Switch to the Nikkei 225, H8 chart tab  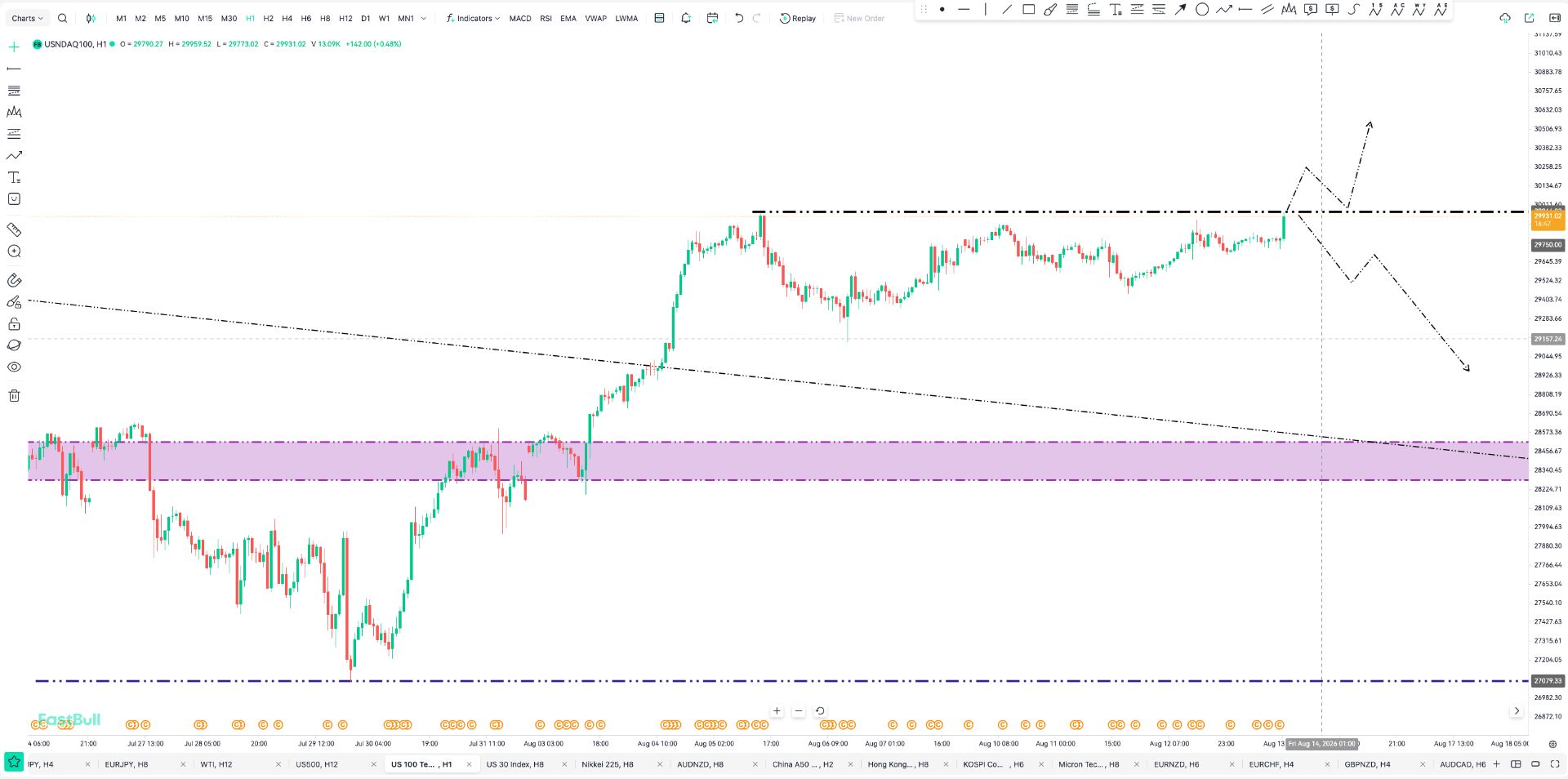coord(608,764)
